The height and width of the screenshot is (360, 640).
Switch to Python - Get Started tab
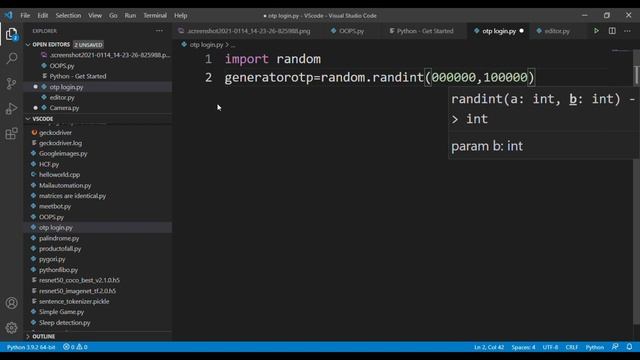tap(424, 31)
